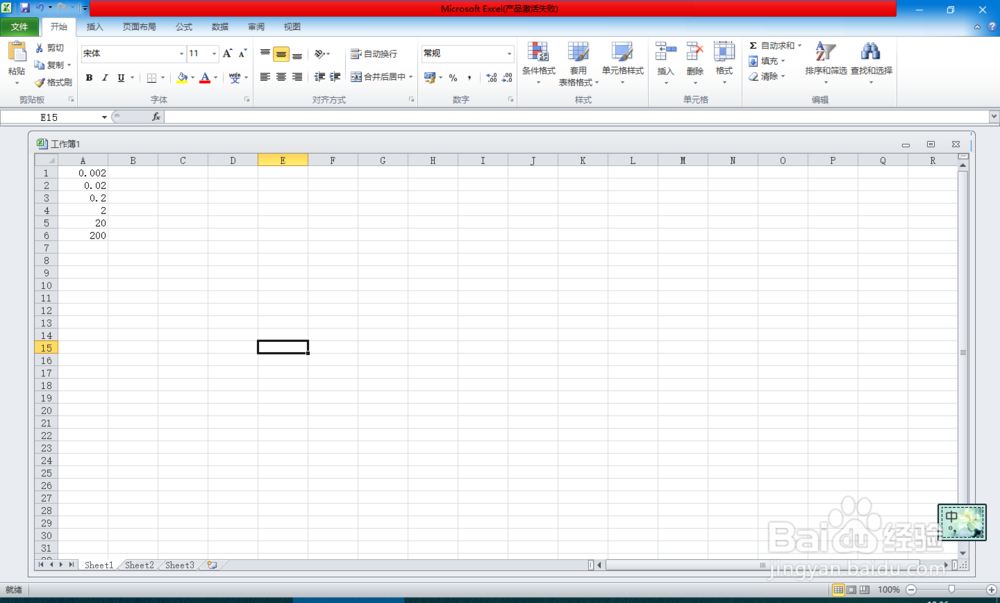Toggle bottom vertical alignment
The height and width of the screenshot is (603, 1000).
tap(297, 54)
